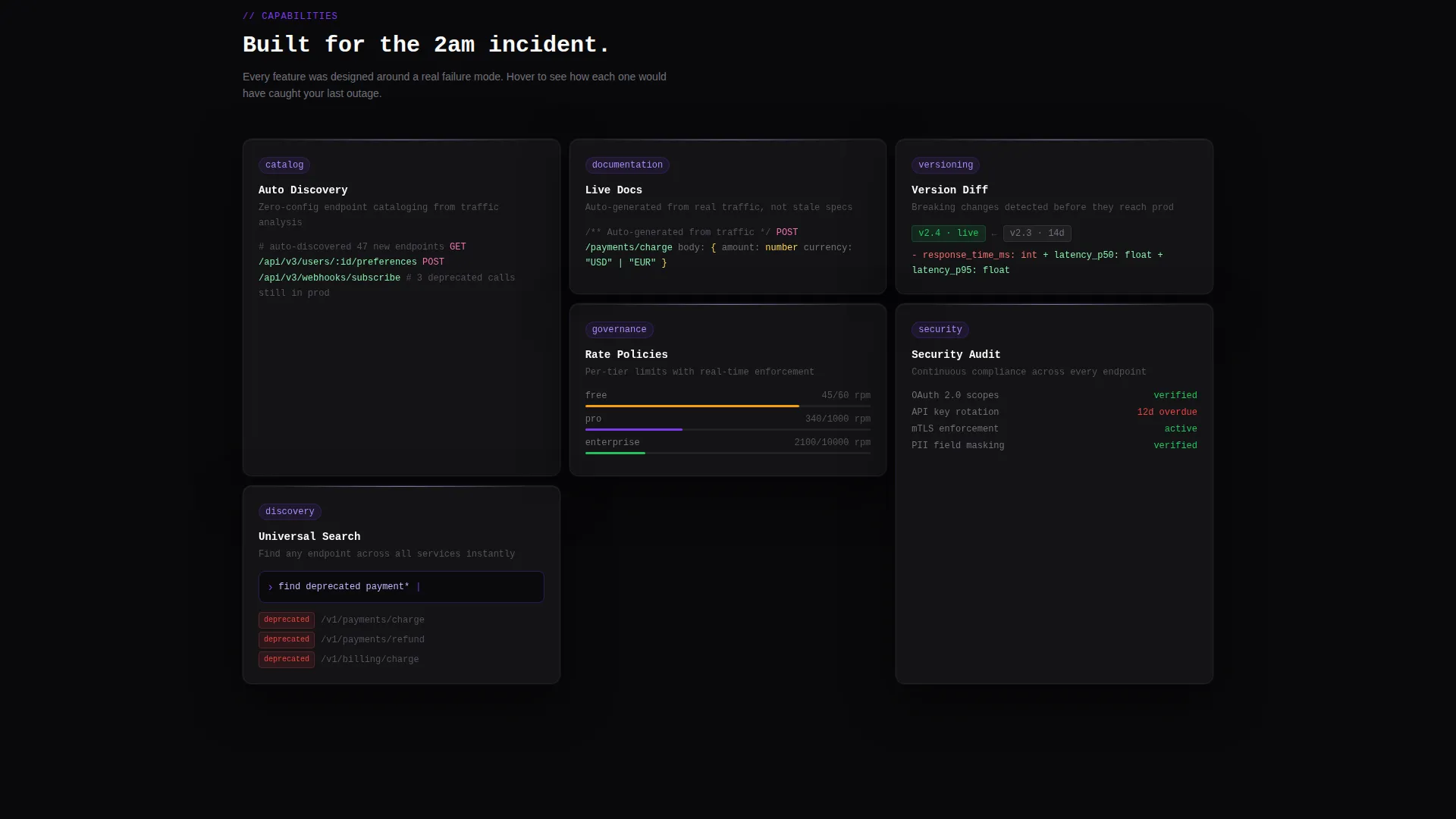
Task: Open the Version Diff card title
Action: (x=949, y=190)
